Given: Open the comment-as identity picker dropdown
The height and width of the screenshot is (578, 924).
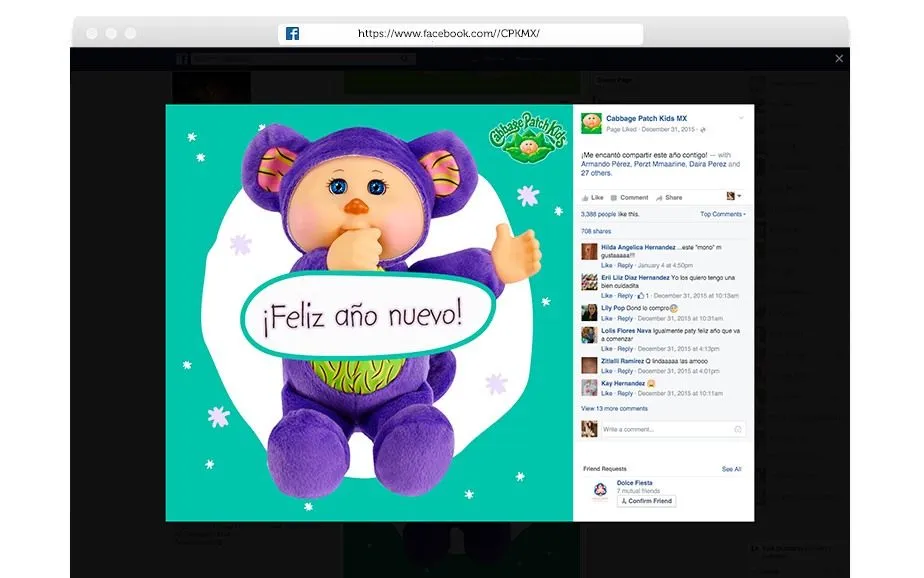Looking at the screenshot, I should [x=734, y=196].
